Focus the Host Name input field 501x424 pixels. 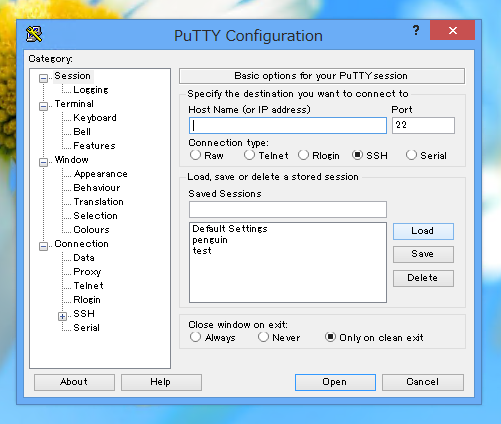[288, 125]
